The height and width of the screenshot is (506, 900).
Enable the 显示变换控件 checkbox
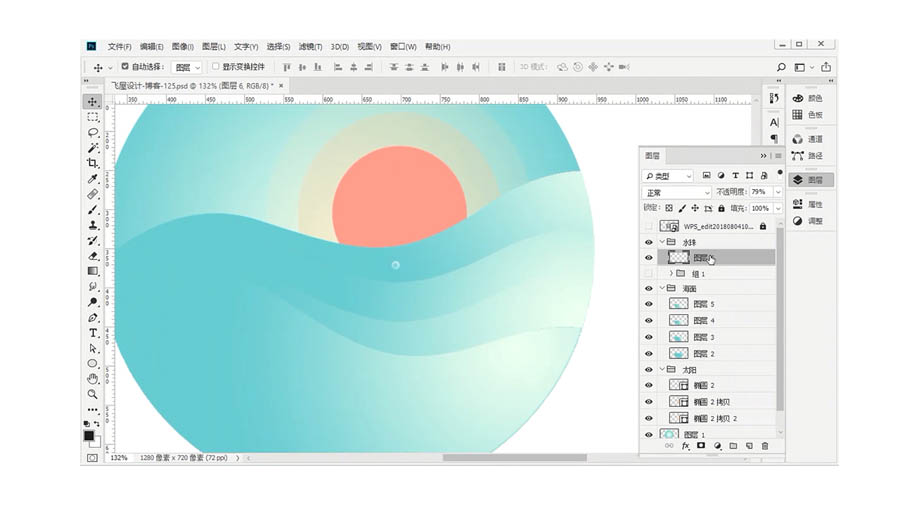214,67
